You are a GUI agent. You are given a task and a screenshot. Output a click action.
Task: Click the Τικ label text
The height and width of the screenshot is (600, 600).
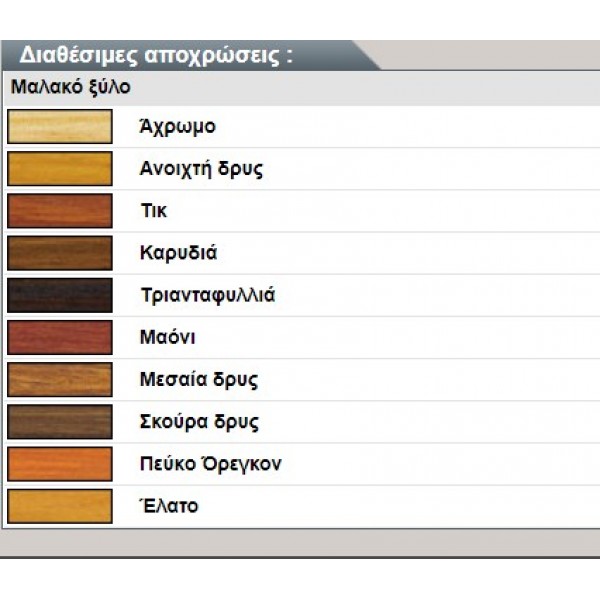click(154, 210)
